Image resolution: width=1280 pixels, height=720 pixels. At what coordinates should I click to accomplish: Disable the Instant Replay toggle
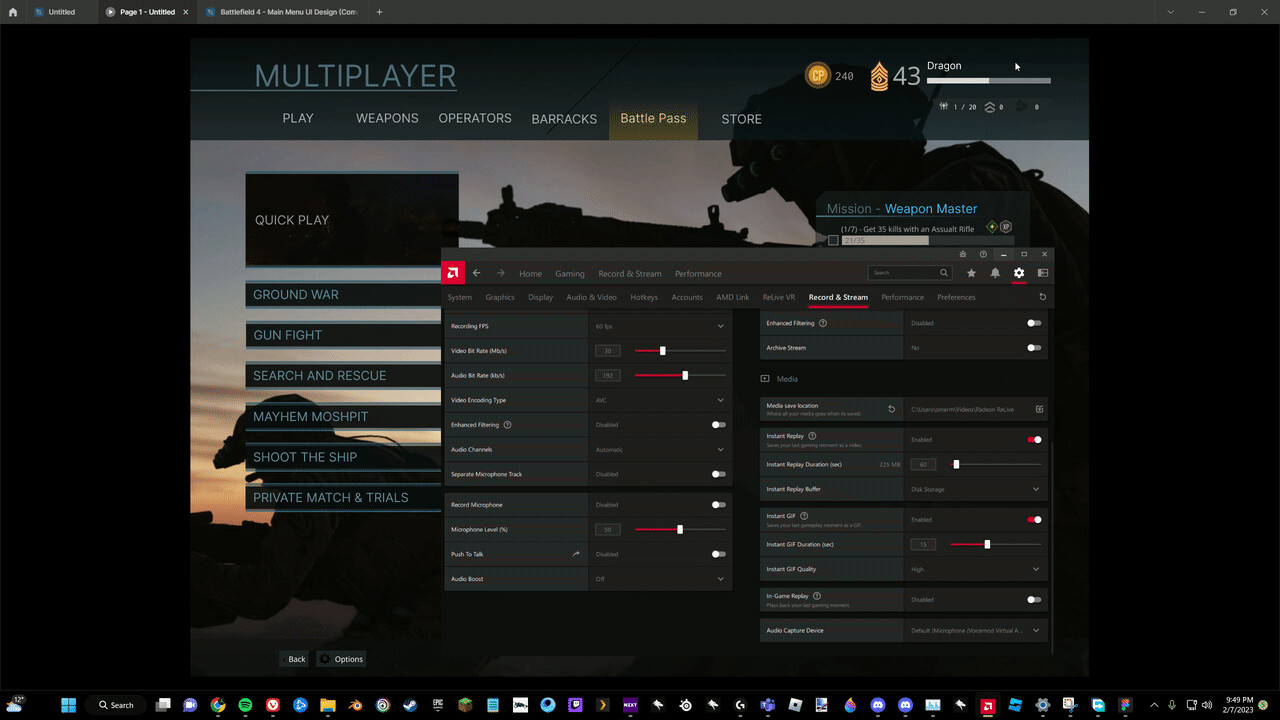point(1035,439)
